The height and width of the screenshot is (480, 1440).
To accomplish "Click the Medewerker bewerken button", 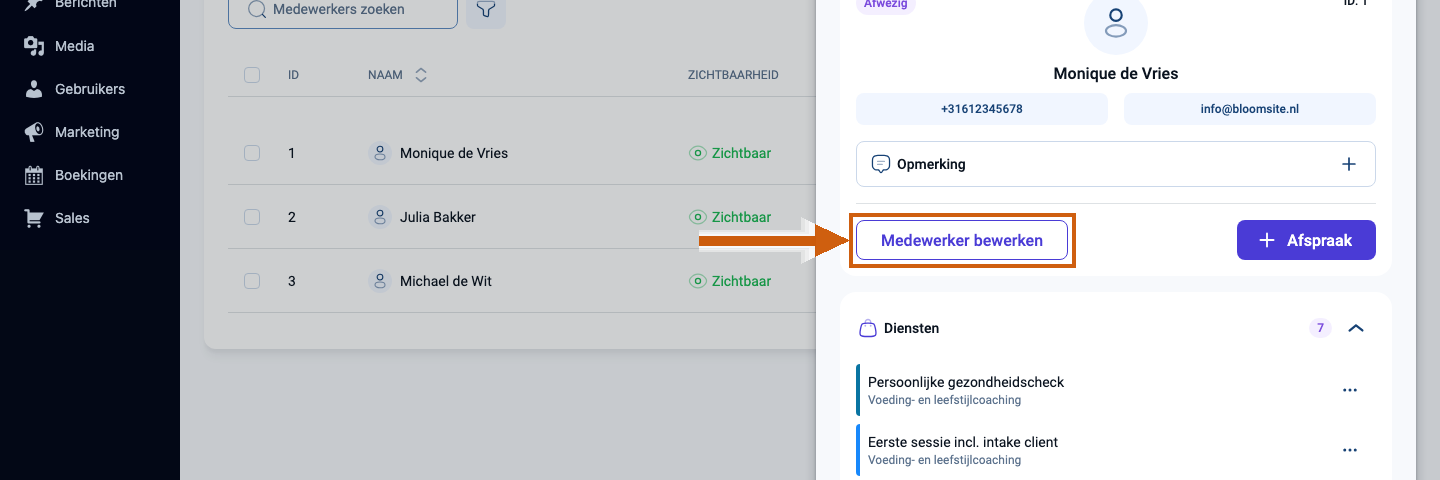I will pyautogui.click(x=962, y=240).
